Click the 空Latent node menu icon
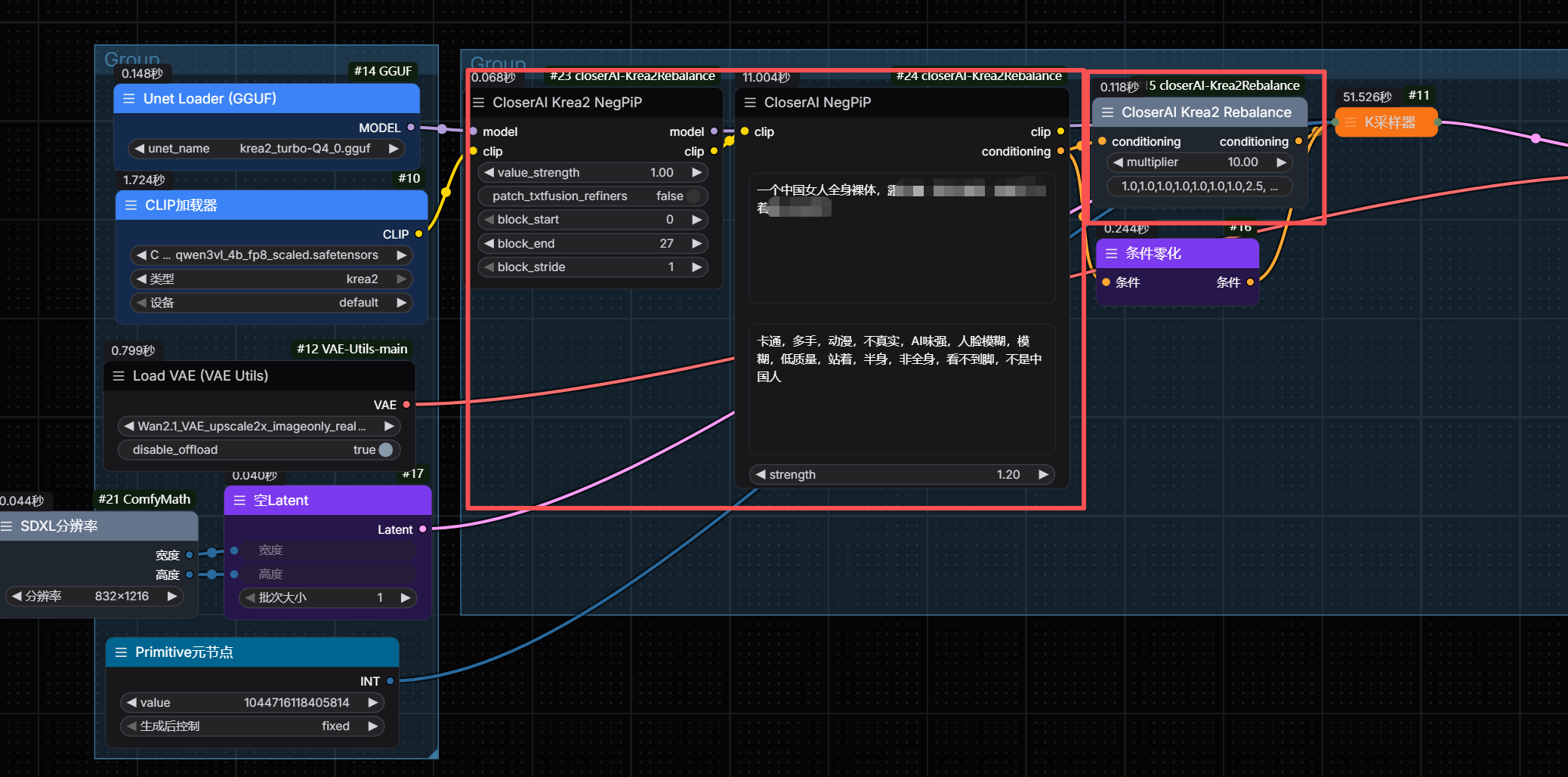This screenshot has width=1568, height=777. [x=239, y=501]
